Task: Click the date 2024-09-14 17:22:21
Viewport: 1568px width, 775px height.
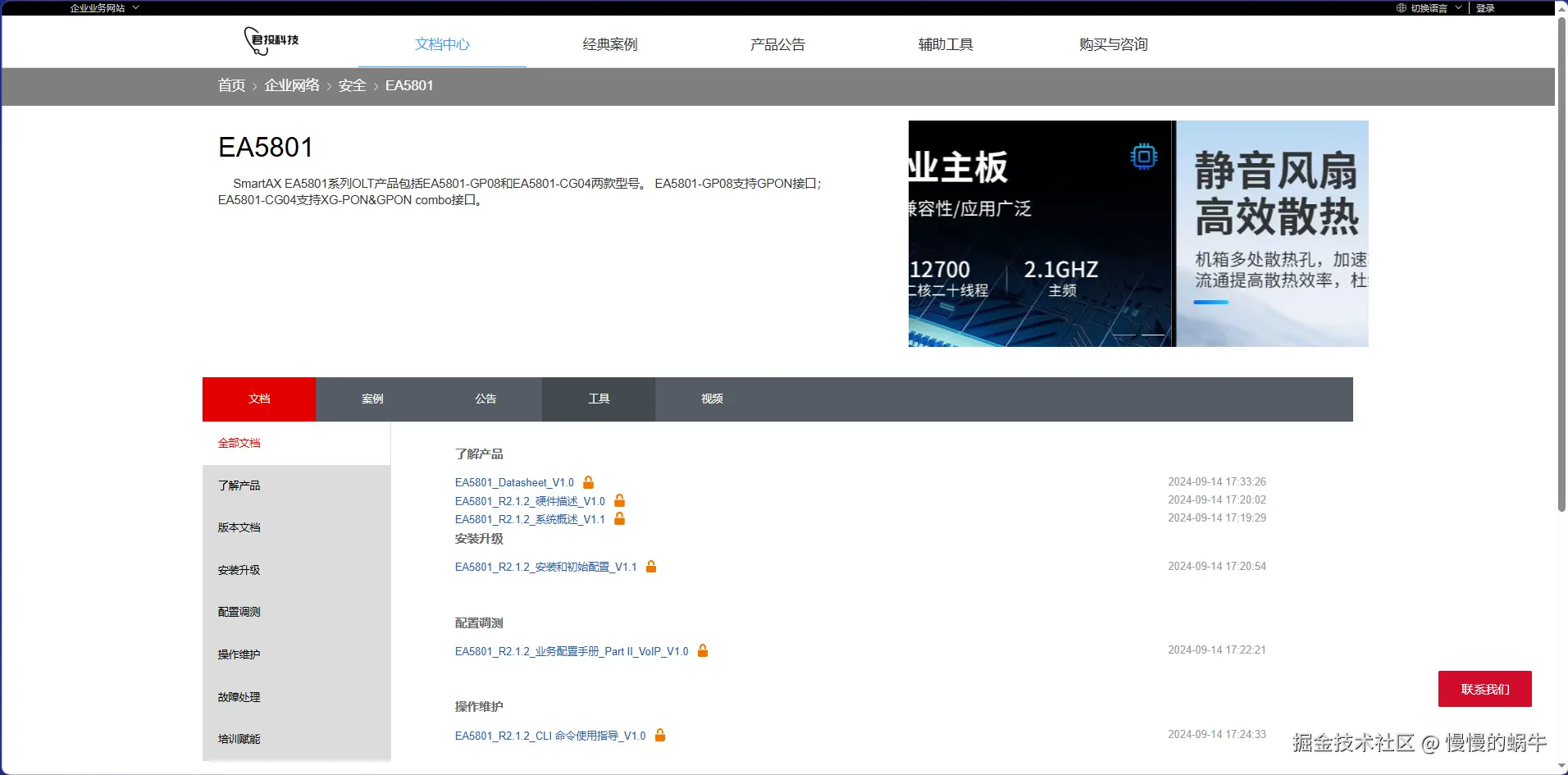Action: coord(1217,650)
